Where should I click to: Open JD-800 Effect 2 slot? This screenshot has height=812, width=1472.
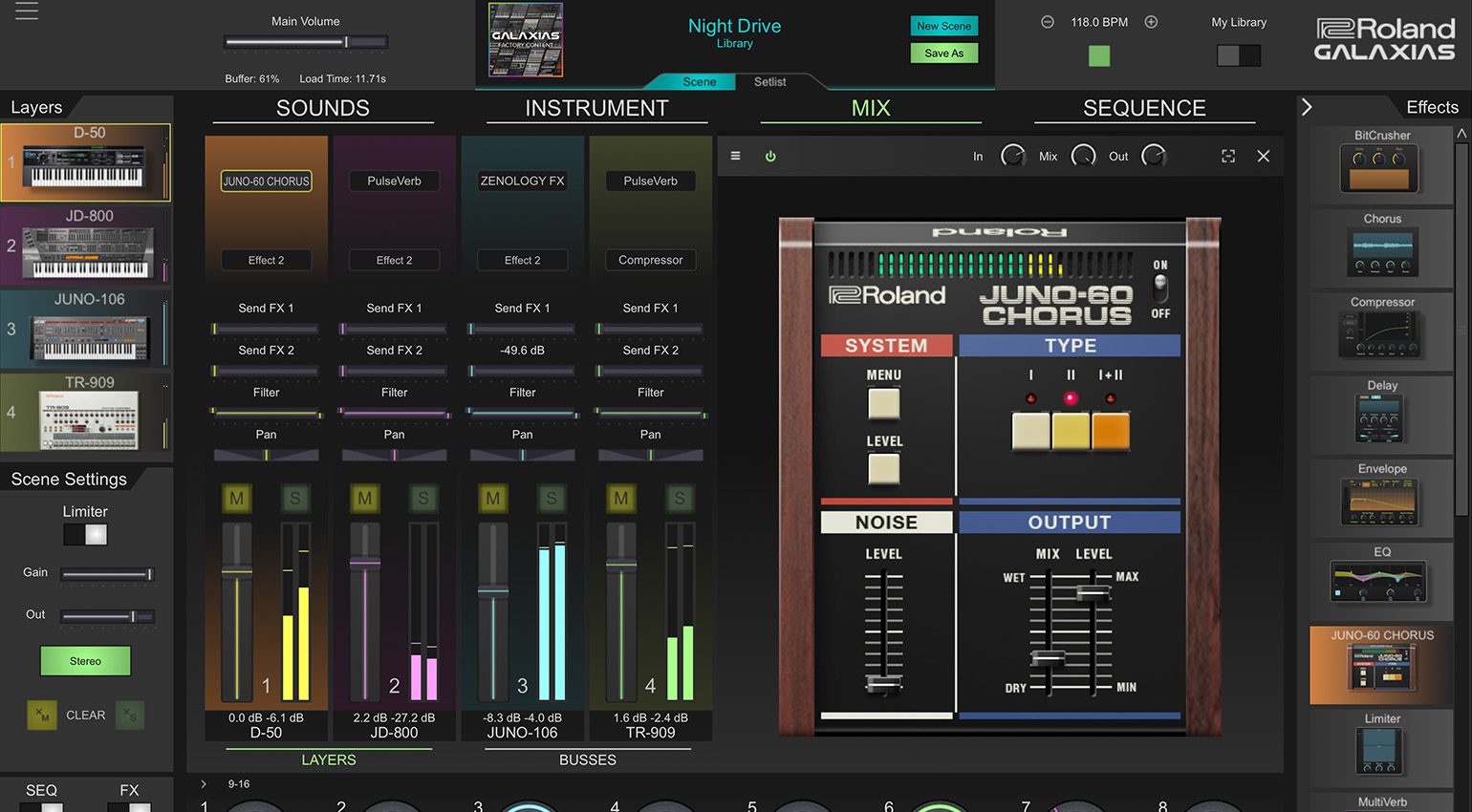coord(395,260)
